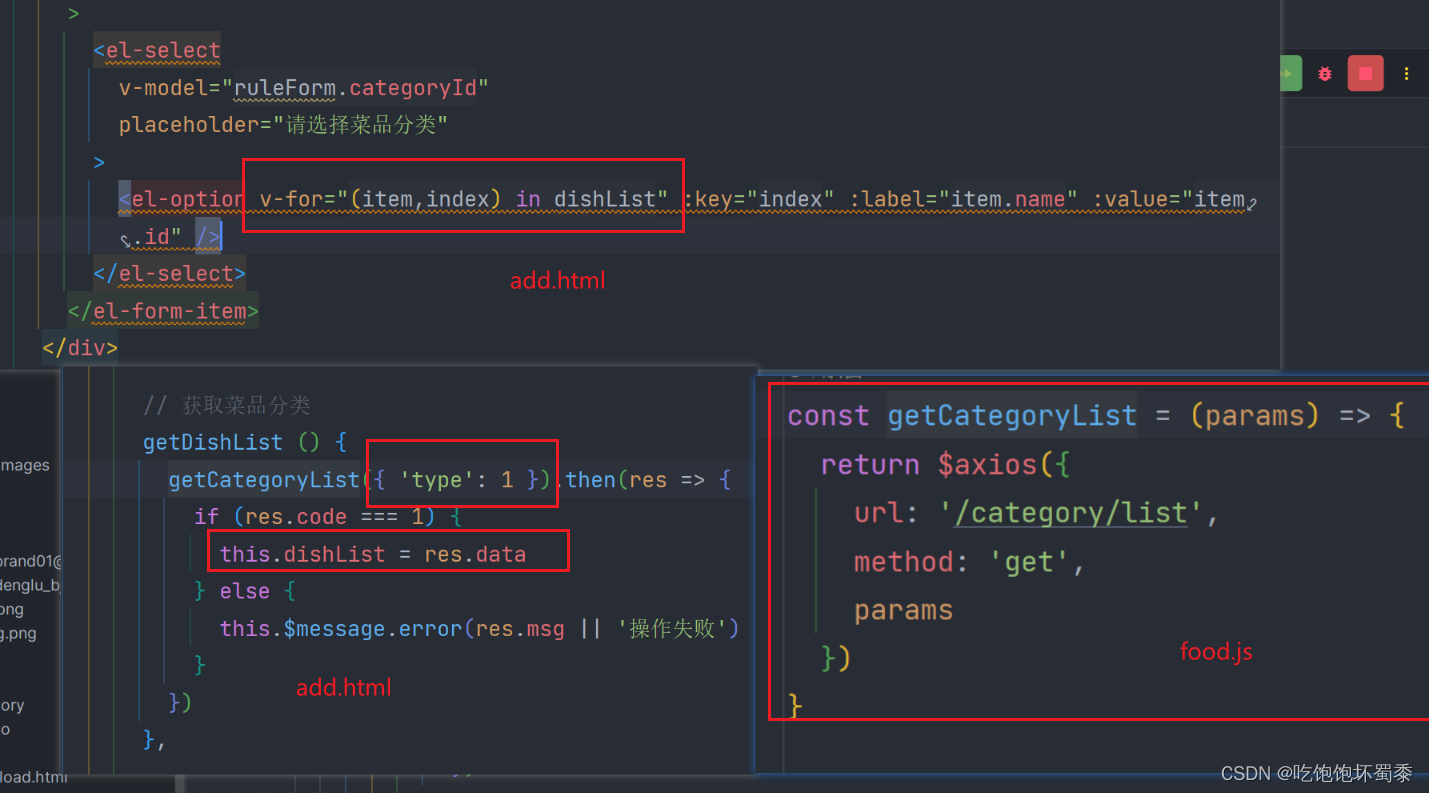
Task: Click the v-for="(item,index) in dishList" attribute
Action: pos(463,199)
